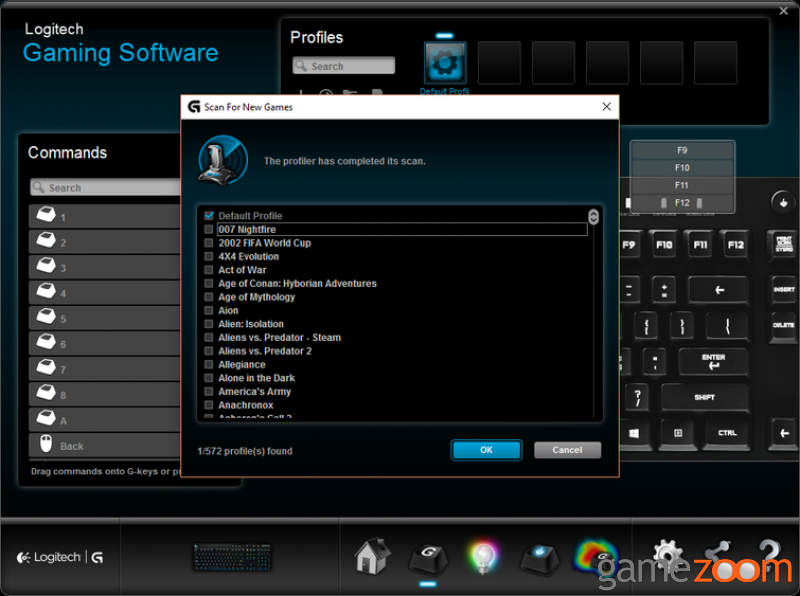The width and height of the screenshot is (800, 596).
Task: Click the scroll arrows atop the games list
Action: [593, 217]
